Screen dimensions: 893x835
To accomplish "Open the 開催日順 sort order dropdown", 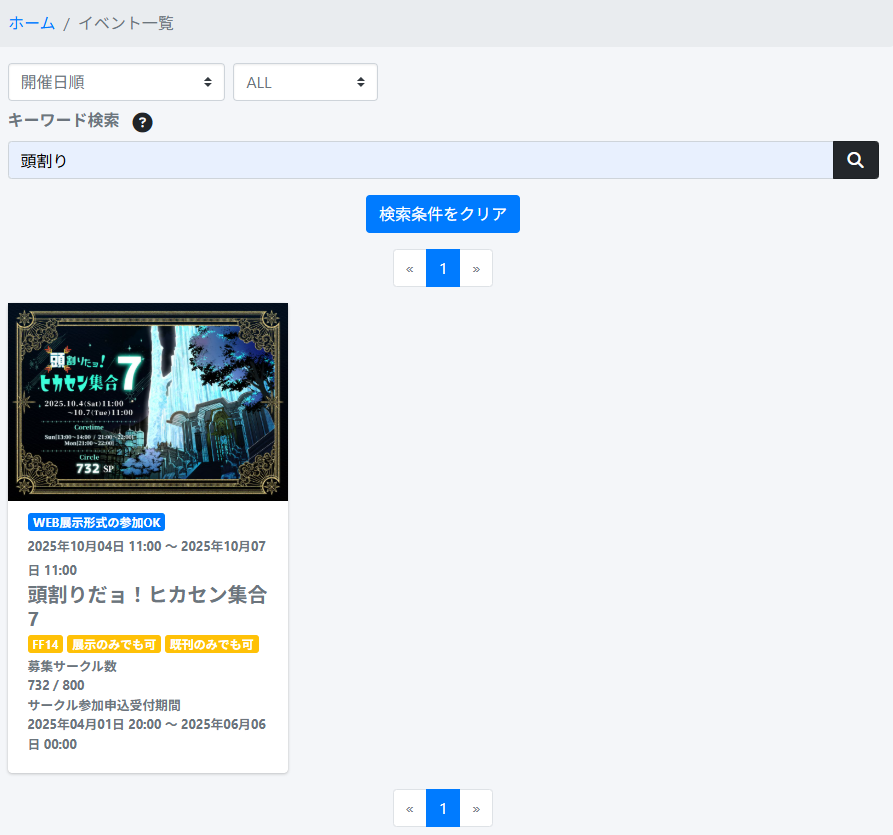I will (x=116, y=82).
